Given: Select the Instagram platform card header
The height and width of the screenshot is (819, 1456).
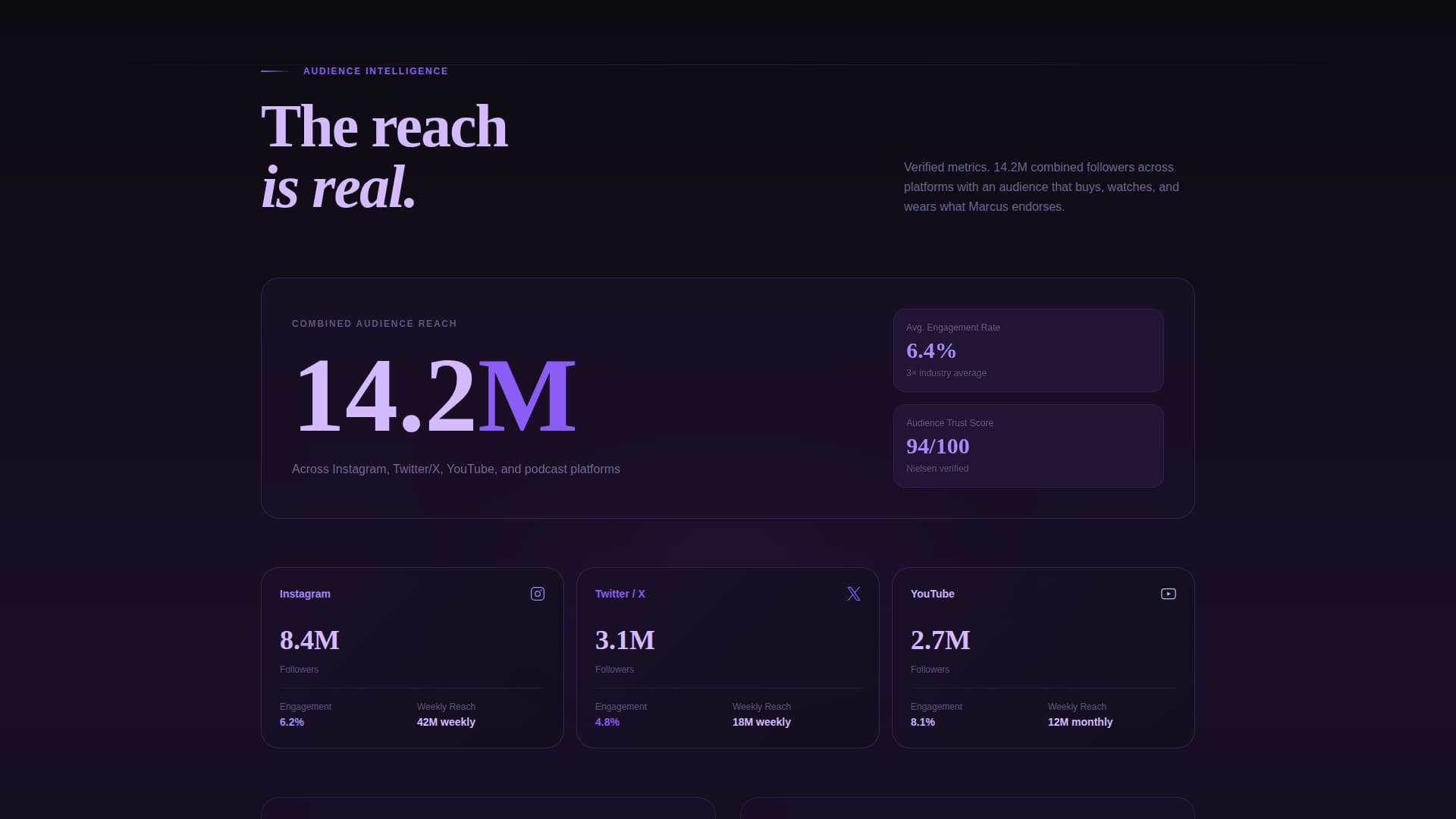Looking at the screenshot, I should point(305,594).
